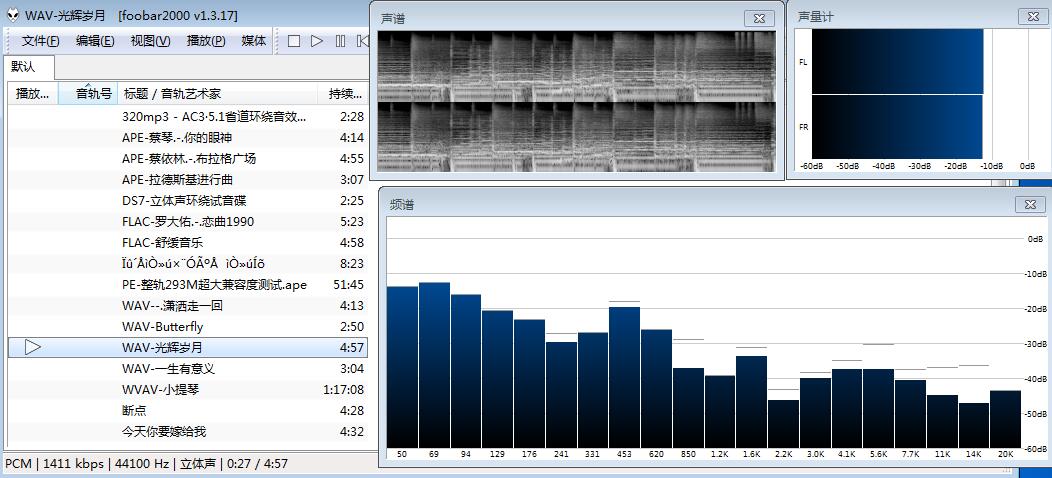Screen dimensions: 1052x478
Task: Open the 播放(P) menu
Action: click(206, 41)
